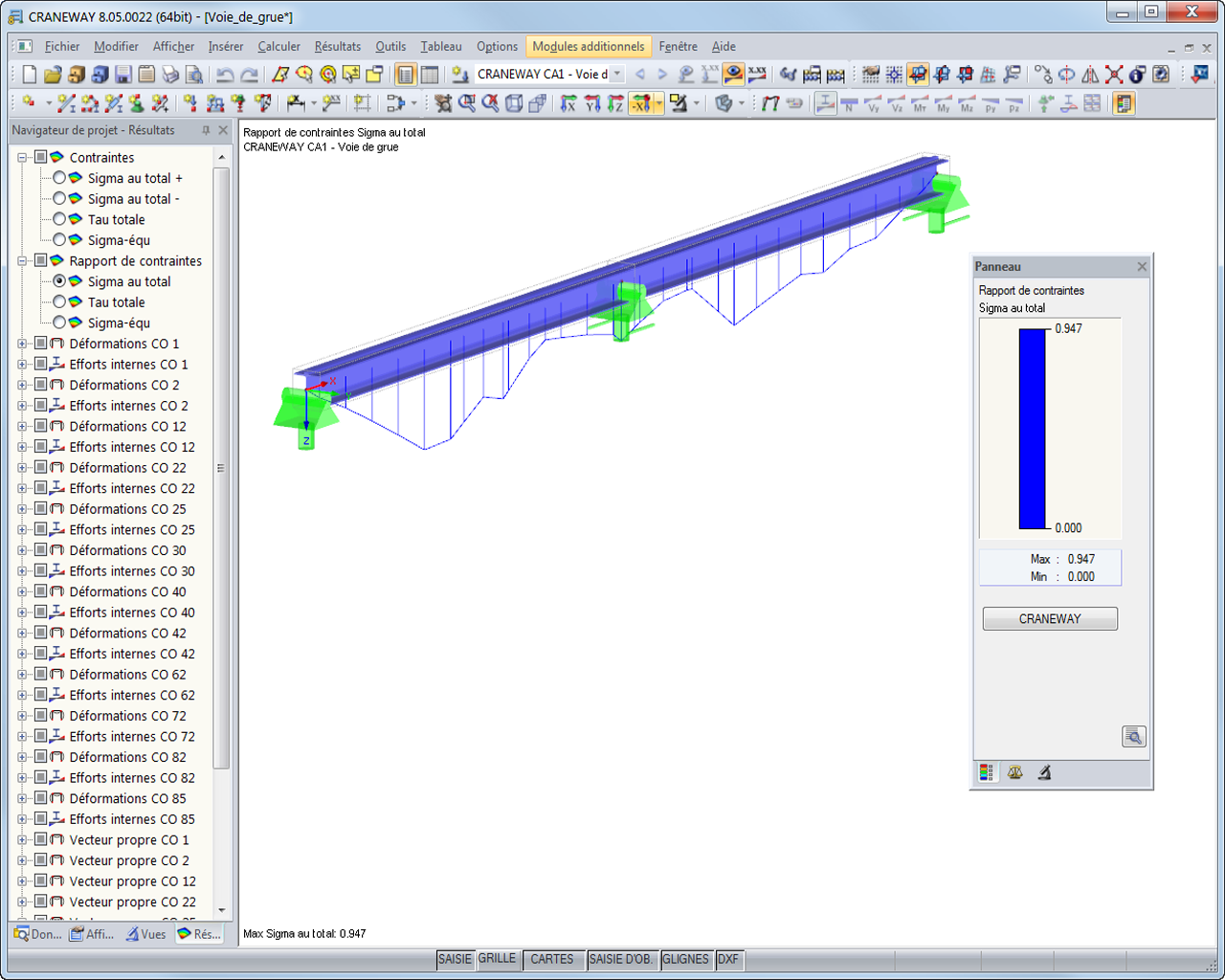Toggle the GLIGNES status bar button
1225x980 pixels.
[686, 959]
